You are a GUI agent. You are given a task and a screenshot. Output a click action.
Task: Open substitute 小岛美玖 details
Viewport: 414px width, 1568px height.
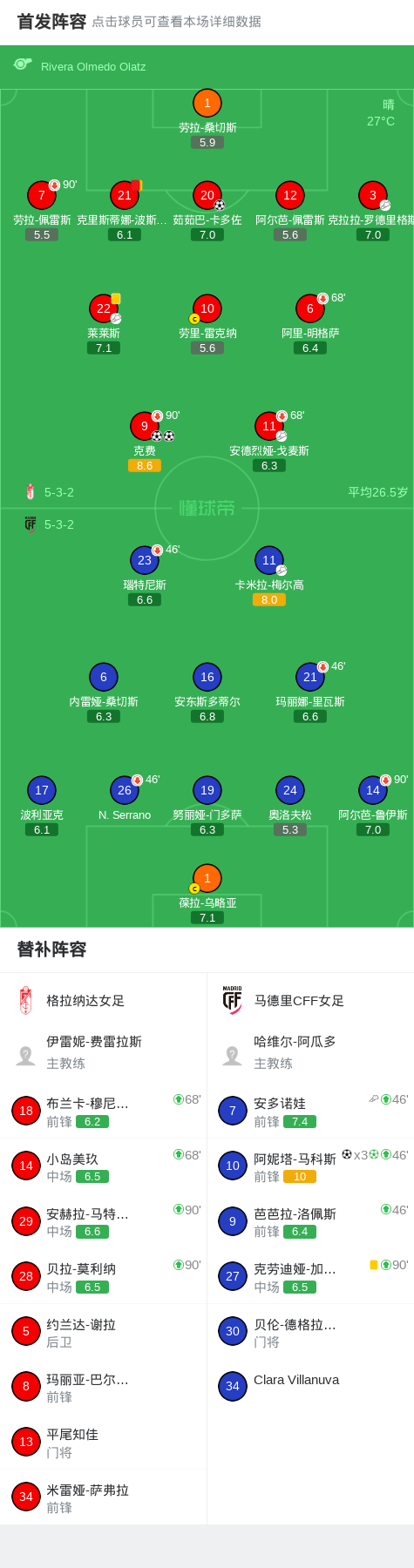click(103, 1166)
